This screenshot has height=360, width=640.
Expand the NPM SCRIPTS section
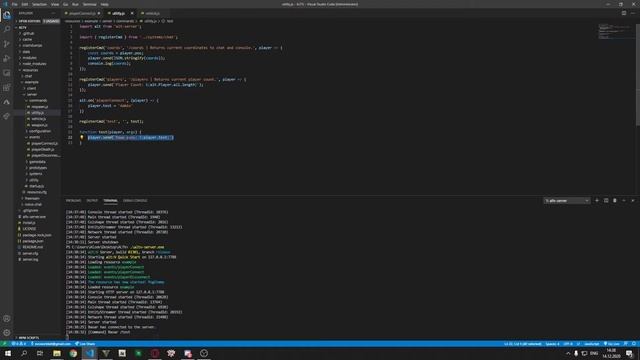pyautogui.click(x=29, y=338)
